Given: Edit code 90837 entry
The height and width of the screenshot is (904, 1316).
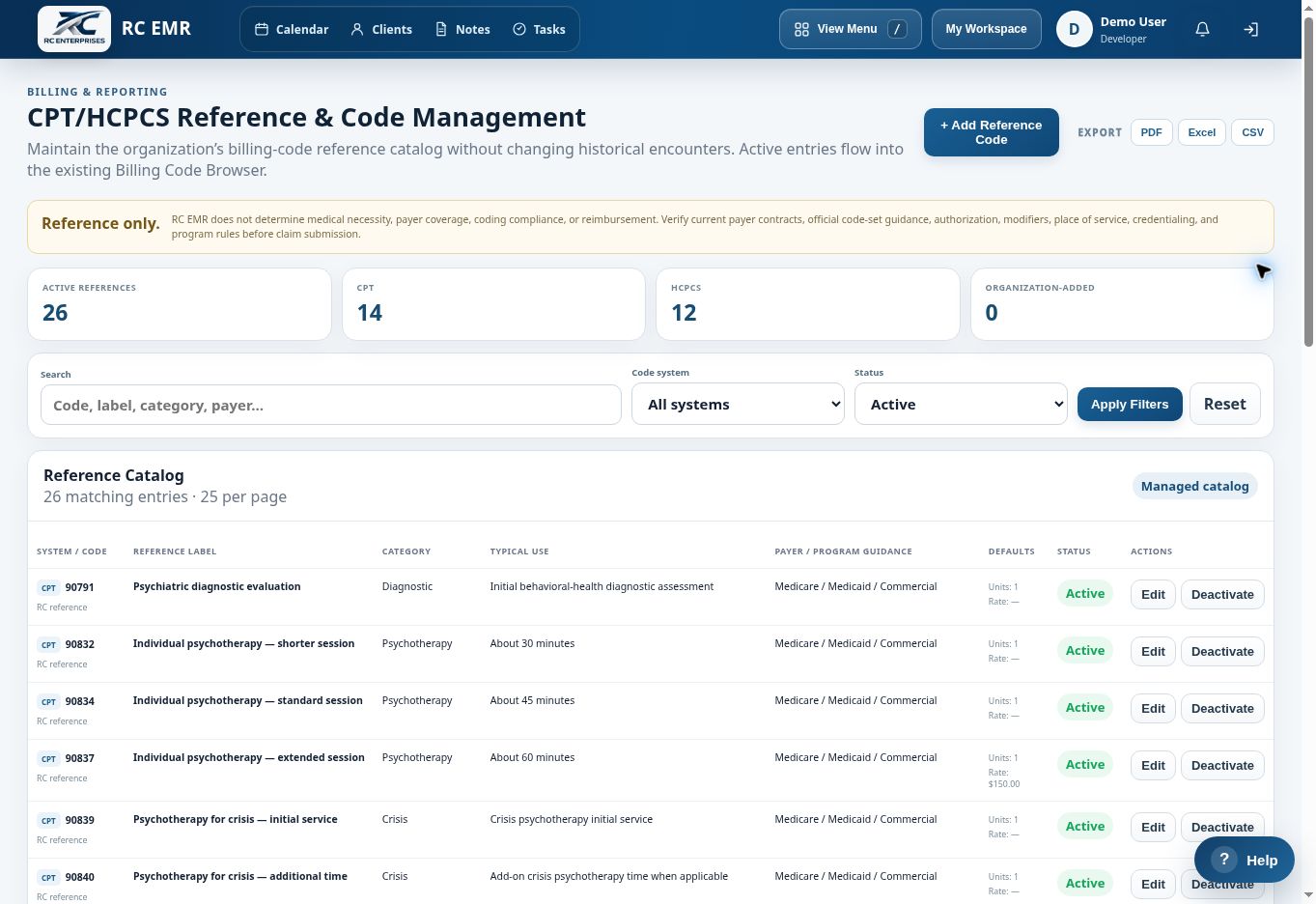Looking at the screenshot, I should (1153, 765).
